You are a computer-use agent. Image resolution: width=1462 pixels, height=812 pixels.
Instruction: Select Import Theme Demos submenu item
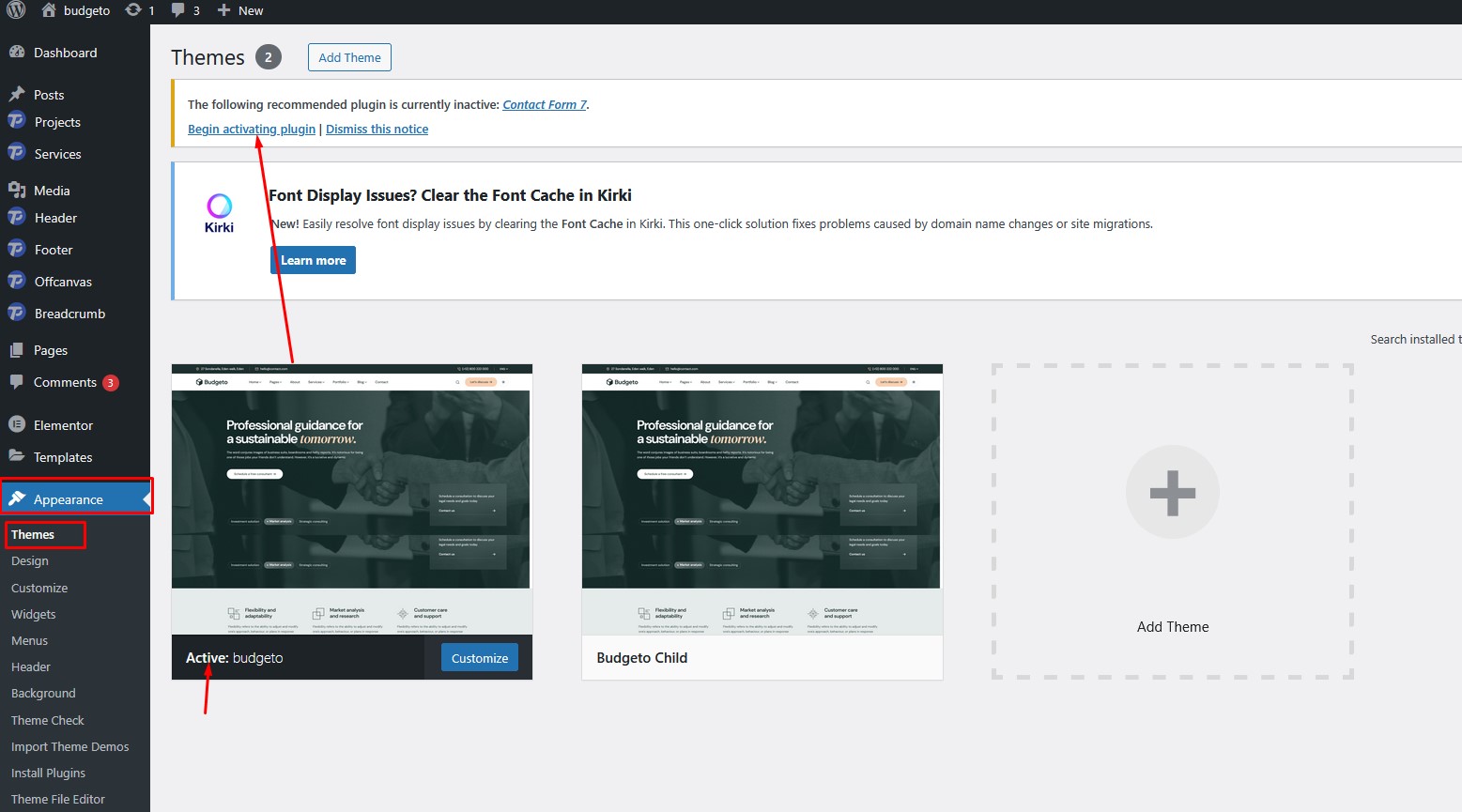click(69, 746)
